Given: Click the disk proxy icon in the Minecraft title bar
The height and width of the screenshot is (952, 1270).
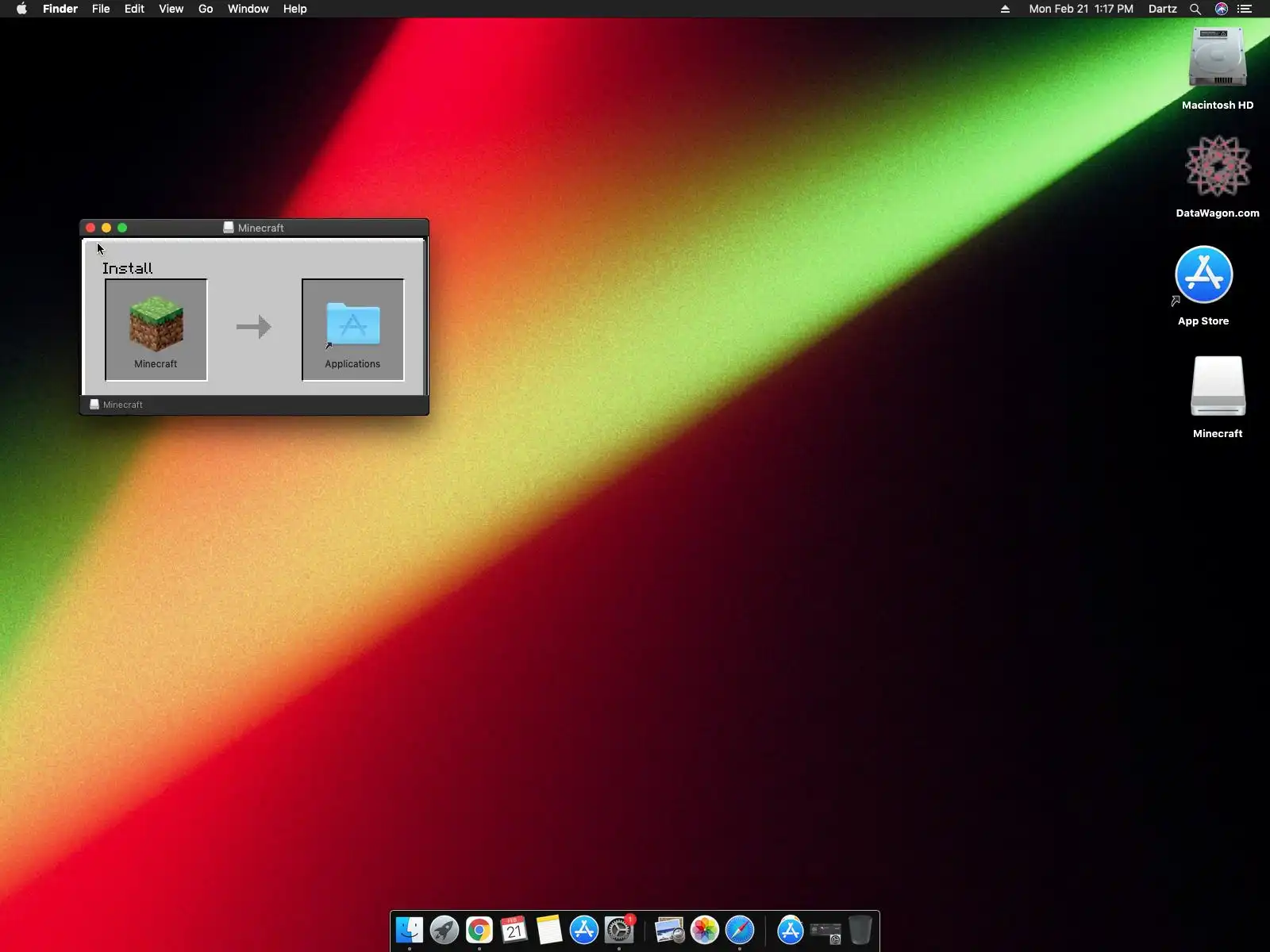Looking at the screenshot, I should (229, 228).
